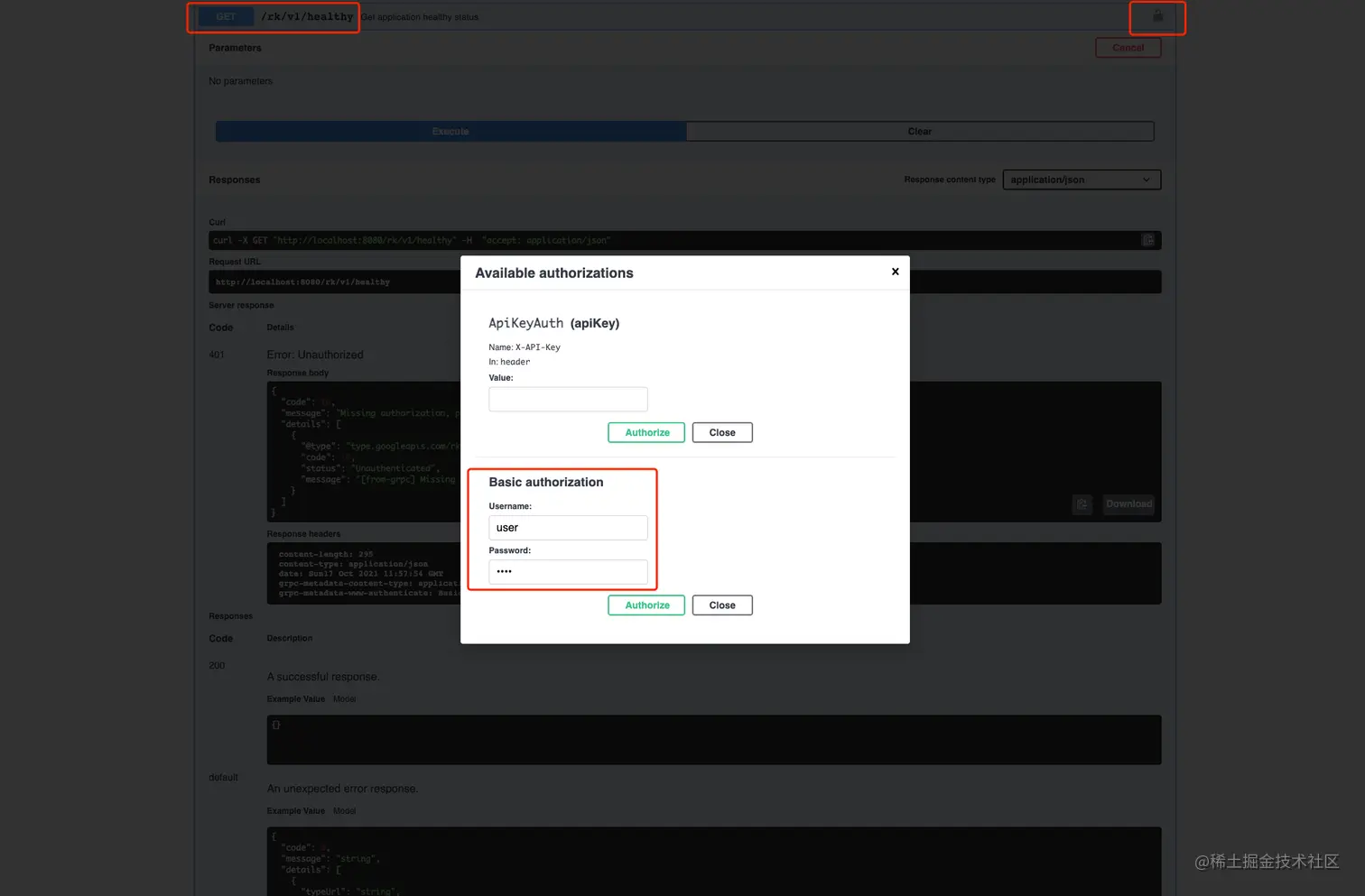This screenshot has height=896, width=1365.
Task: Switch to Model tab under 200 response
Action: [x=344, y=699]
